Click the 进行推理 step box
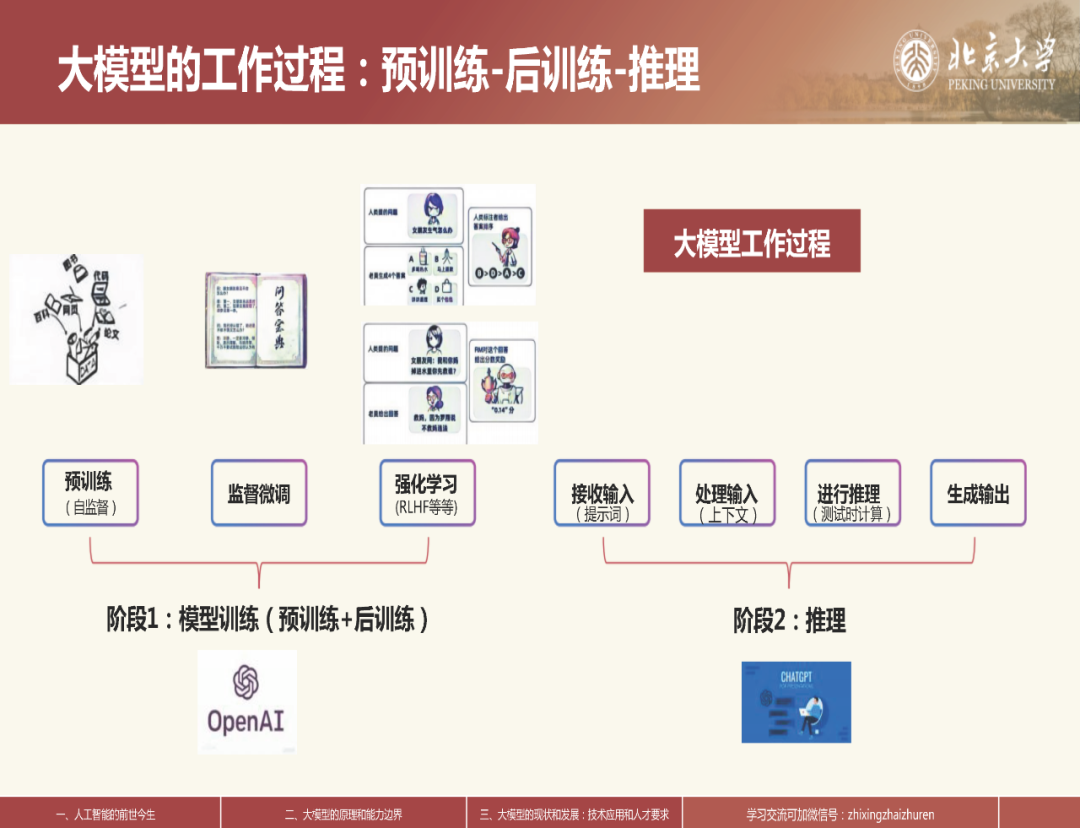 (852, 493)
